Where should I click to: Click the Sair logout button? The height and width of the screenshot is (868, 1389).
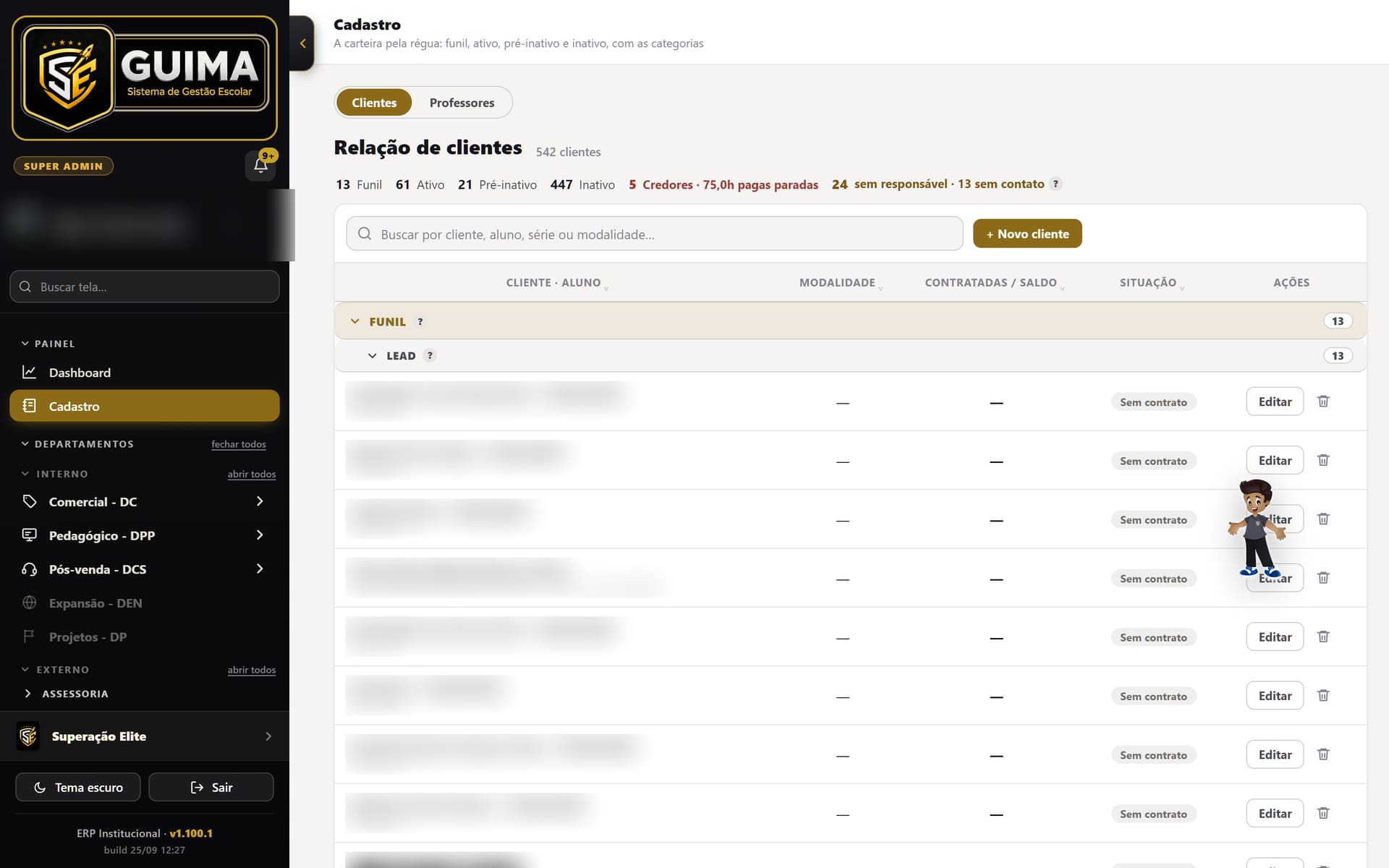[x=211, y=787]
